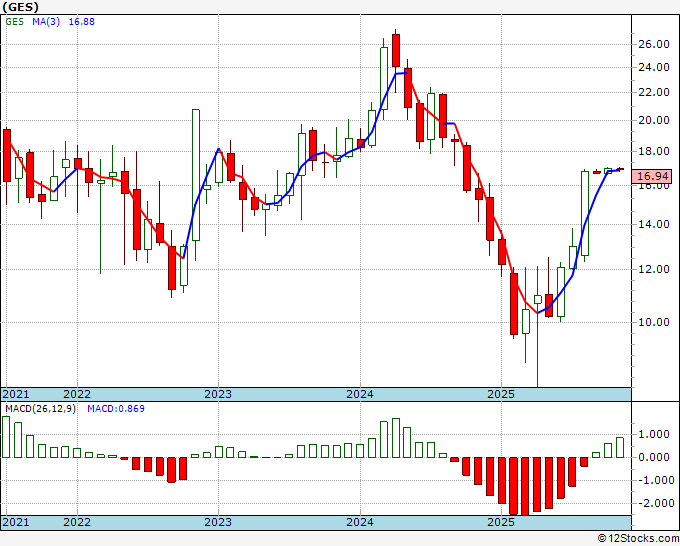Click 2021 on the price chart timeline

point(16,394)
